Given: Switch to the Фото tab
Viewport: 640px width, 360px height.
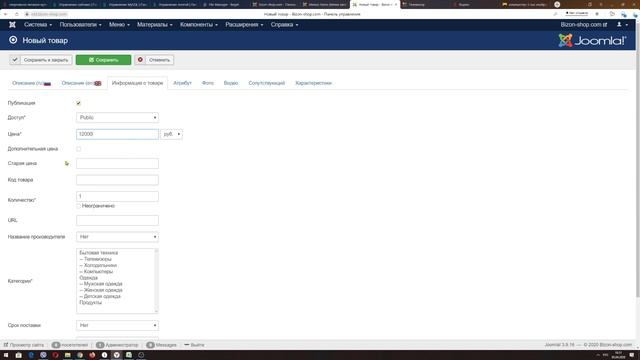Looking at the screenshot, I should (208, 83).
